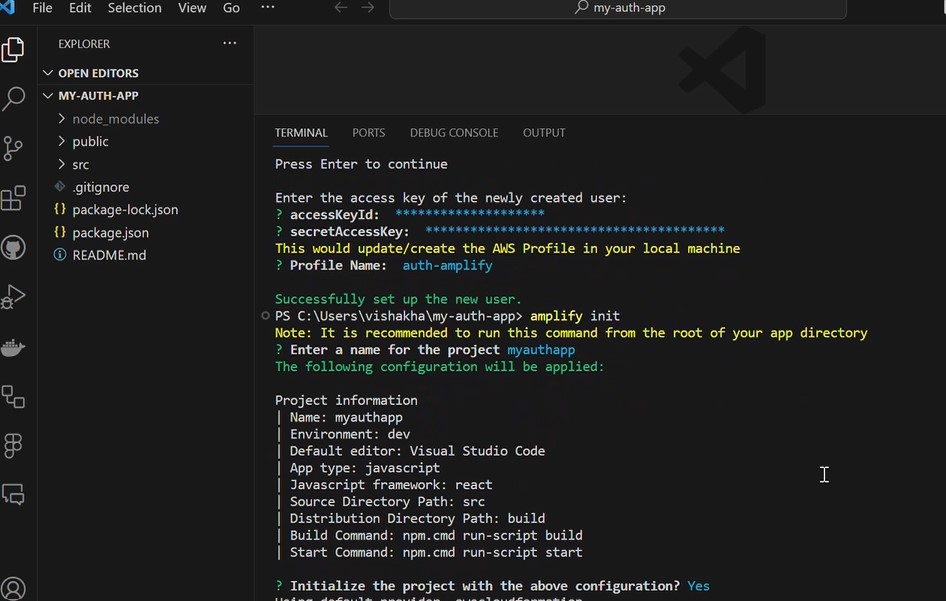Select the PORTS panel label
Viewport: 946px width, 601px height.
(368, 132)
